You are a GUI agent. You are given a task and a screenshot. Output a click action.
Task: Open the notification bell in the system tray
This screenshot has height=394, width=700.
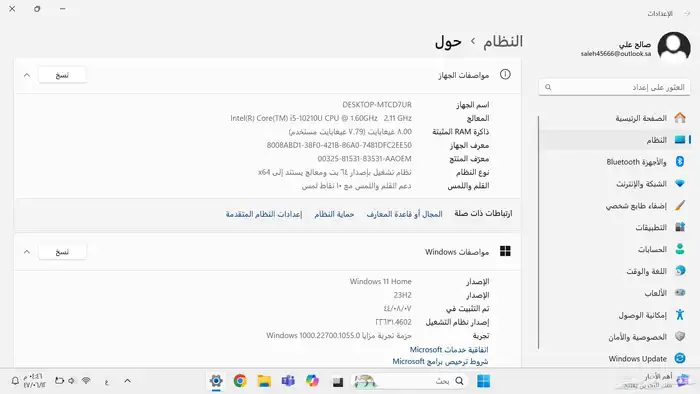15,381
